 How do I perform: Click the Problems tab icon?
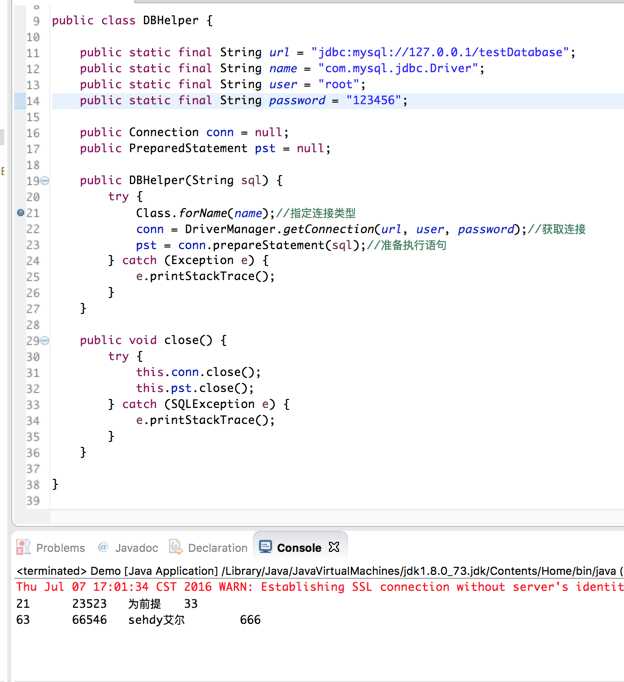[x=23, y=547]
